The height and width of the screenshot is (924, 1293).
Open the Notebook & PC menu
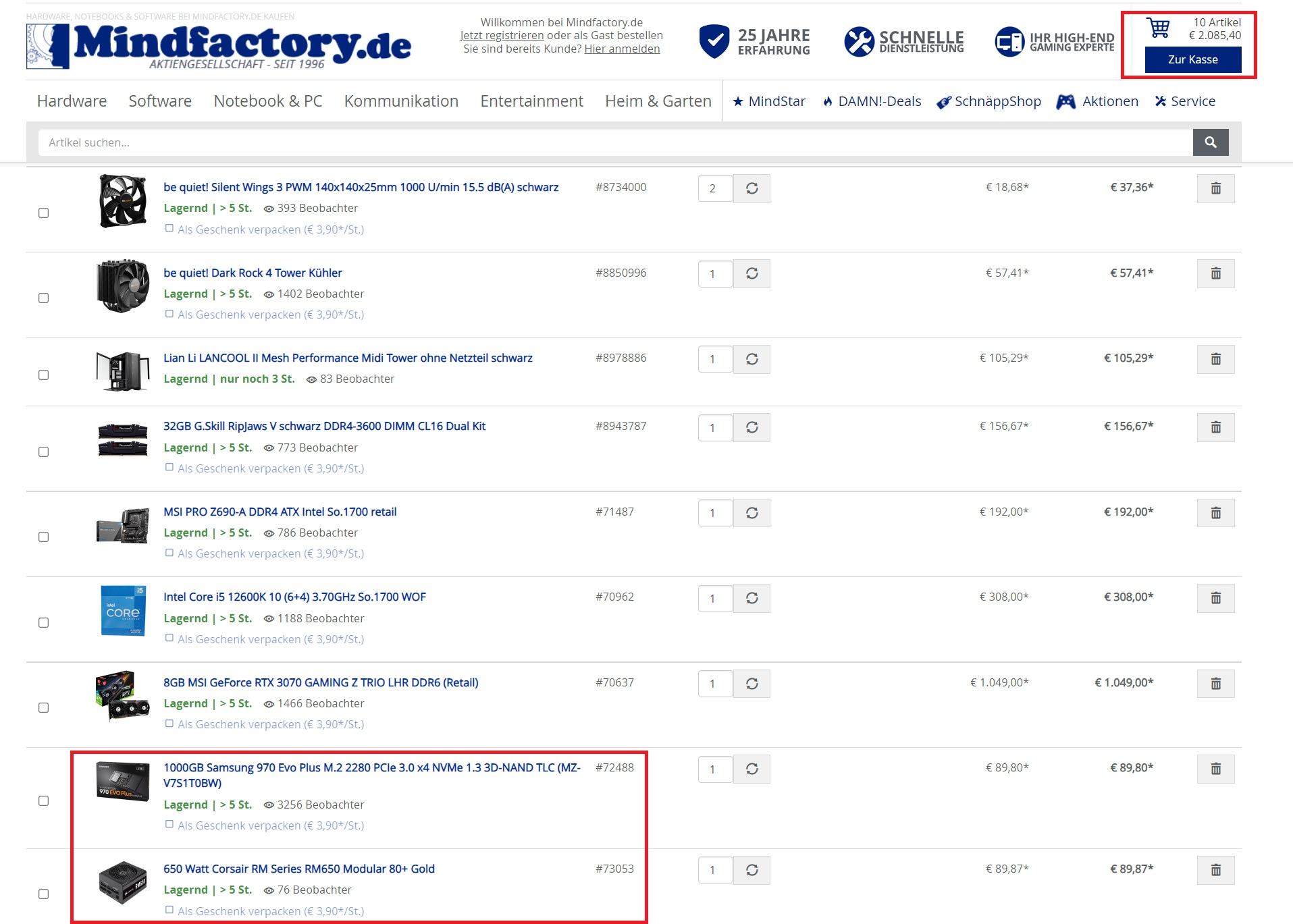[268, 101]
